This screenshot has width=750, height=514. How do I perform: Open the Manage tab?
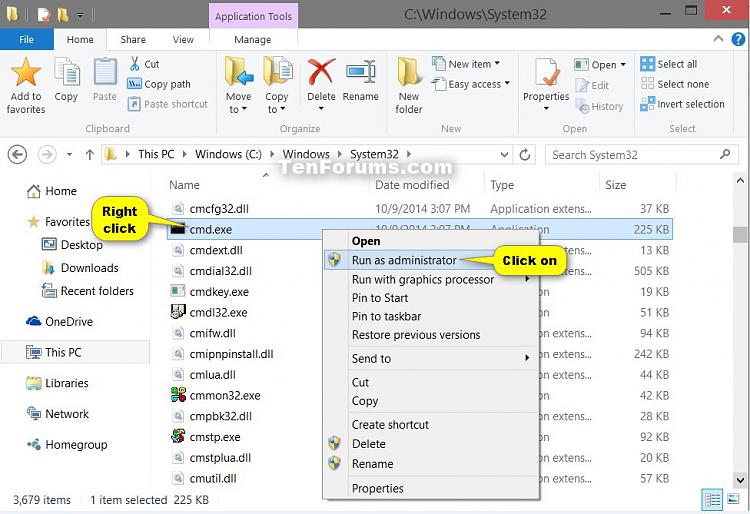pos(253,40)
